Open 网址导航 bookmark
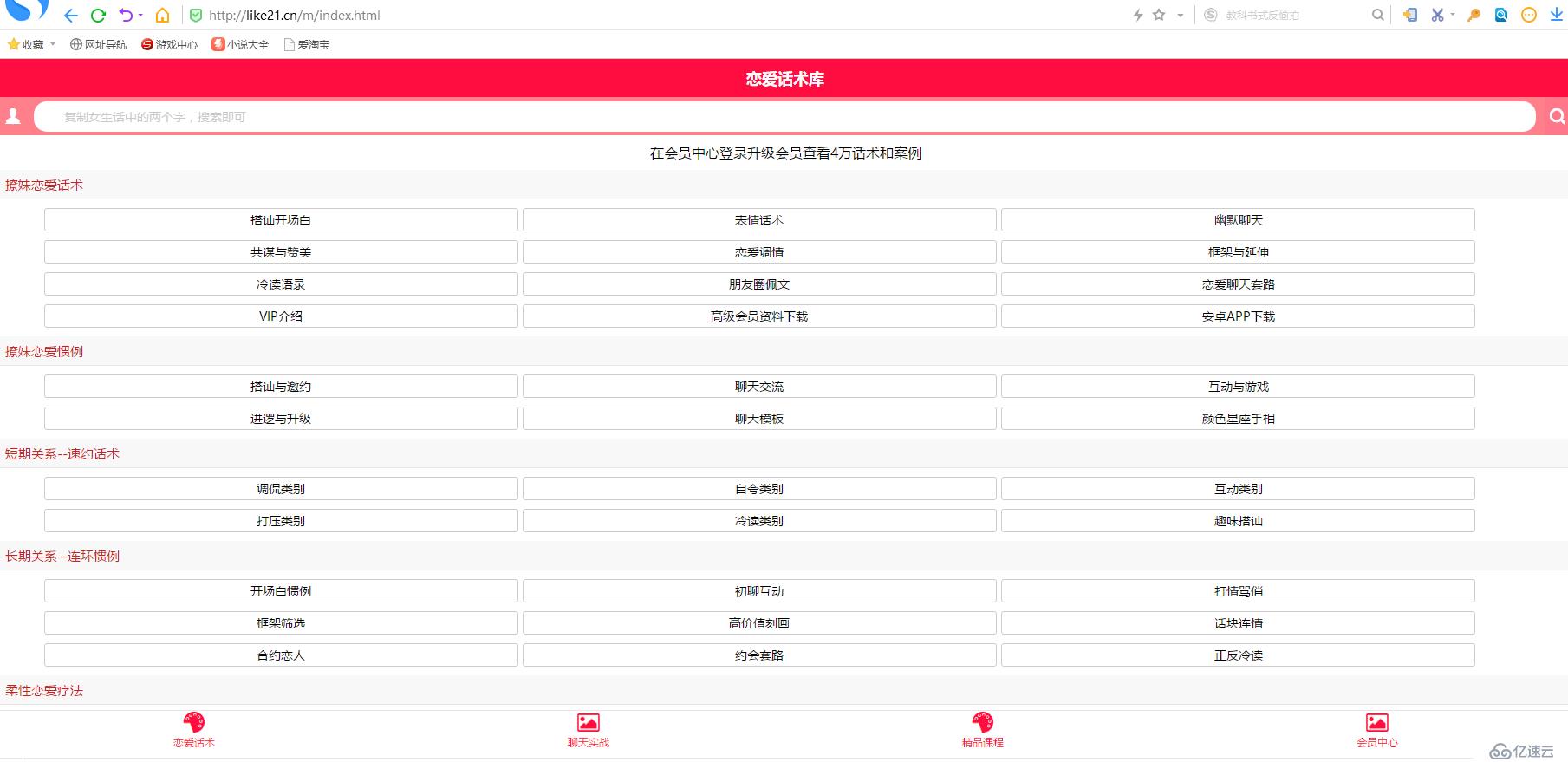The image size is (1568, 762). [98, 44]
